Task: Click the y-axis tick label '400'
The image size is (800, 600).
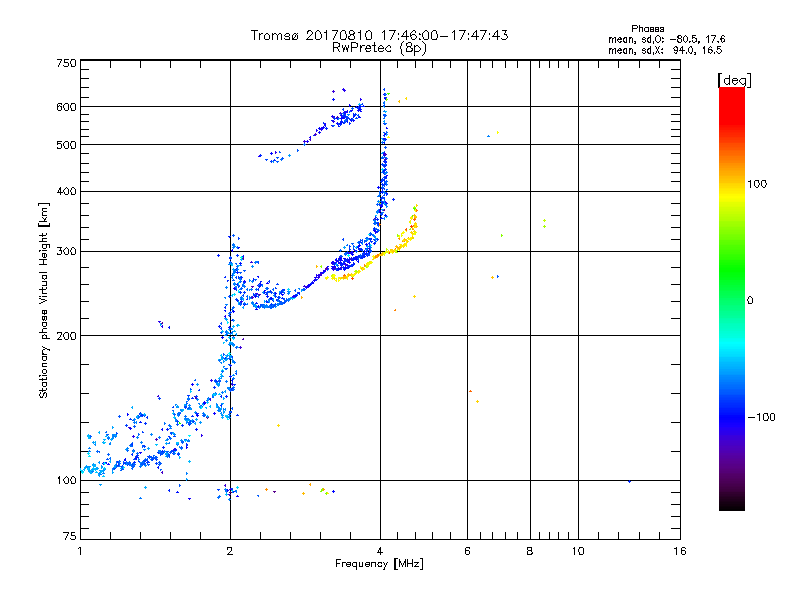Action: [66, 192]
